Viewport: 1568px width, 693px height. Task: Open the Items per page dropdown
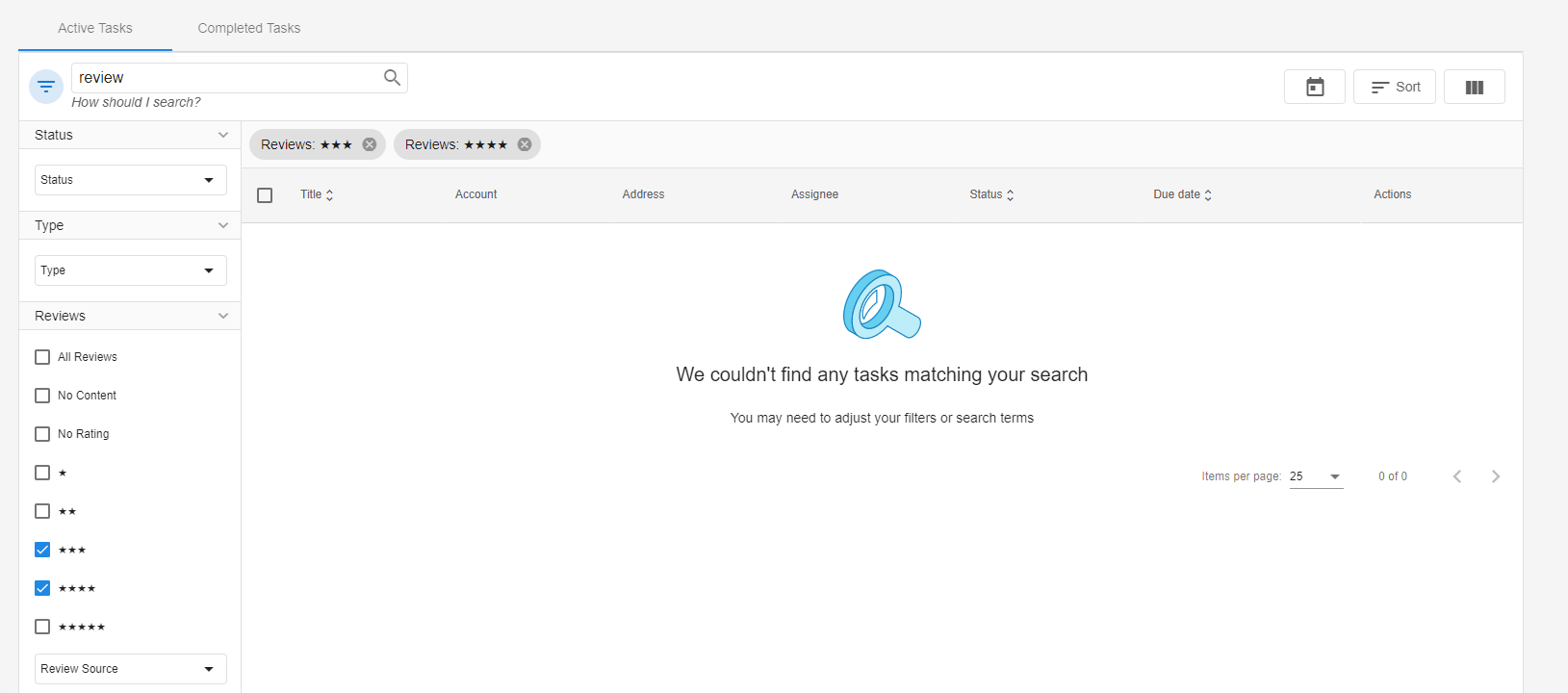click(1316, 476)
